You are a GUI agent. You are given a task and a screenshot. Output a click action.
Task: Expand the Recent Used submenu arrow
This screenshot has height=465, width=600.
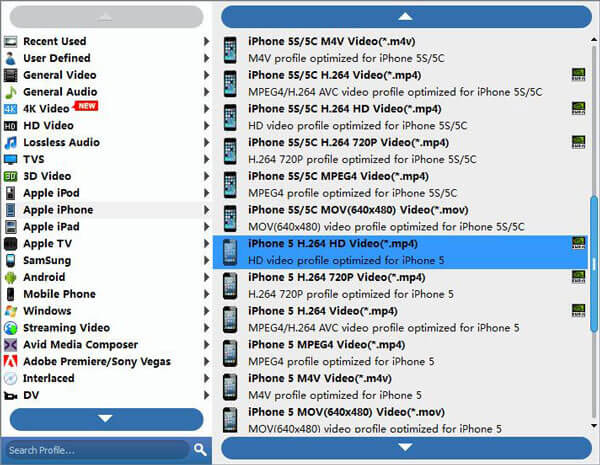tap(206, 41)
